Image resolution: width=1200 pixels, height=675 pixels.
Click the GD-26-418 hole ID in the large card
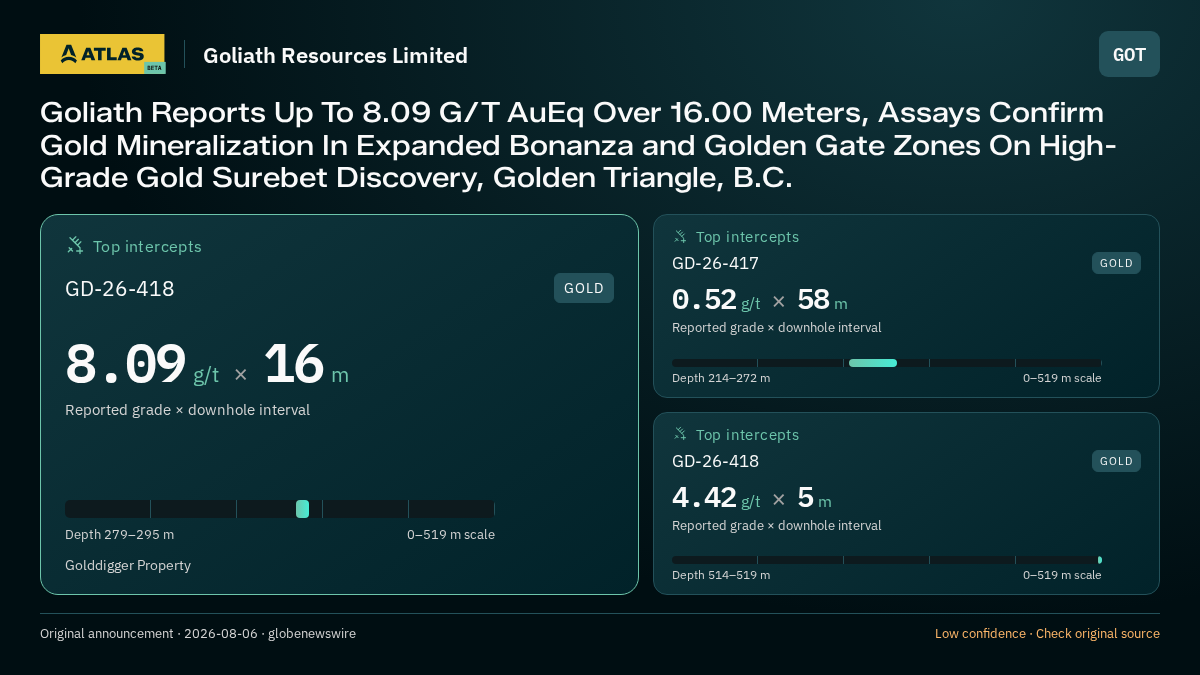(x=120, y=289)
